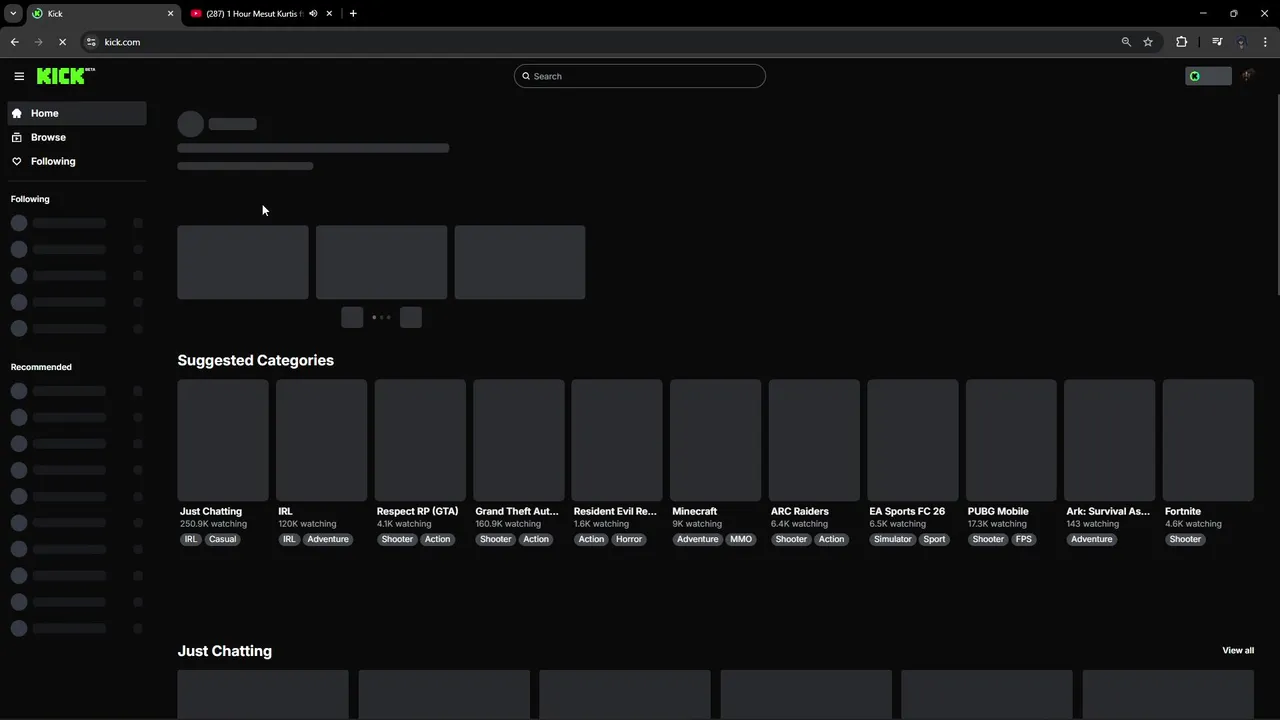Select the Kick browser tab
Screen dimensions: 1280x720
[x=103, y=14]
